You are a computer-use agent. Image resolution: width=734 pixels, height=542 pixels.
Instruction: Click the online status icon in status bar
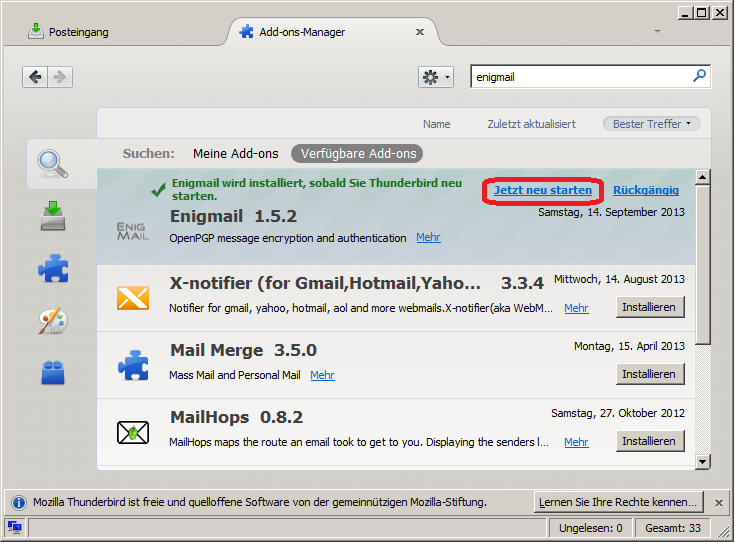[14, 527]
